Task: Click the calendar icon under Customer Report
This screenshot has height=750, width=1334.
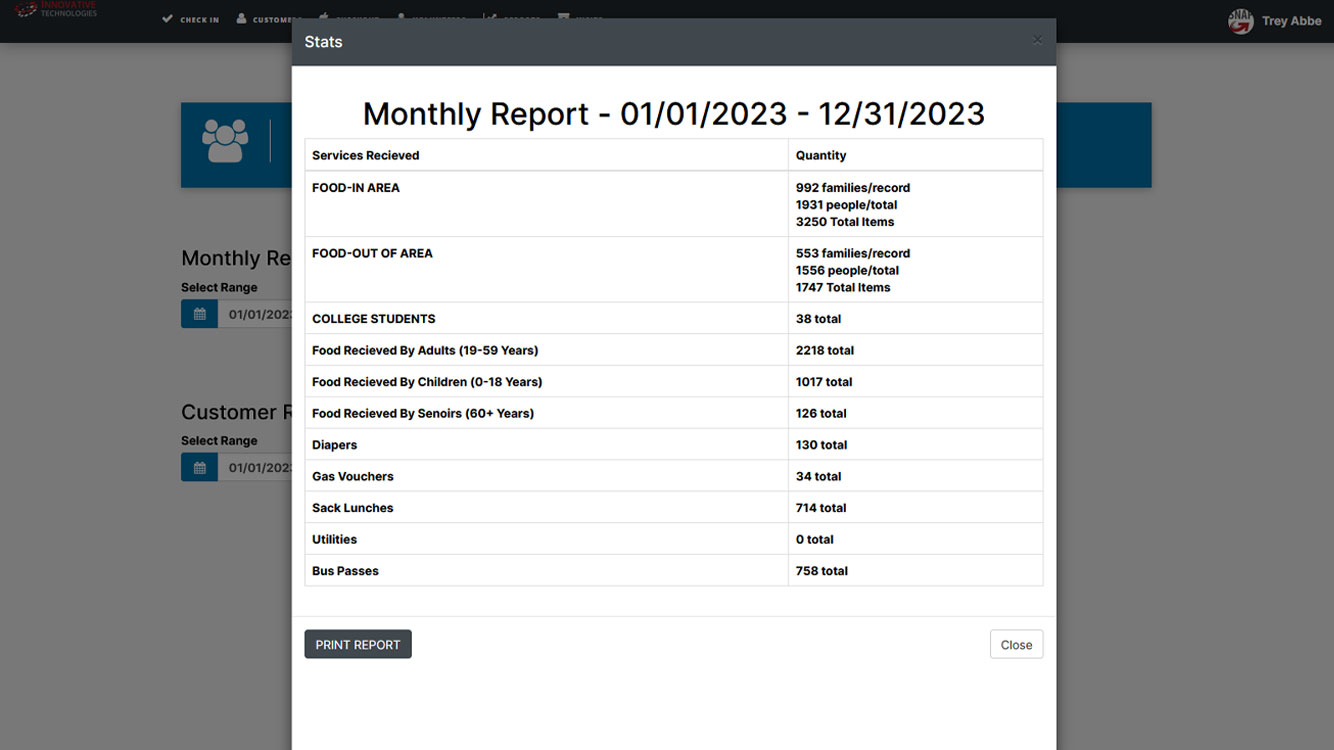Action: click(199, 467)
